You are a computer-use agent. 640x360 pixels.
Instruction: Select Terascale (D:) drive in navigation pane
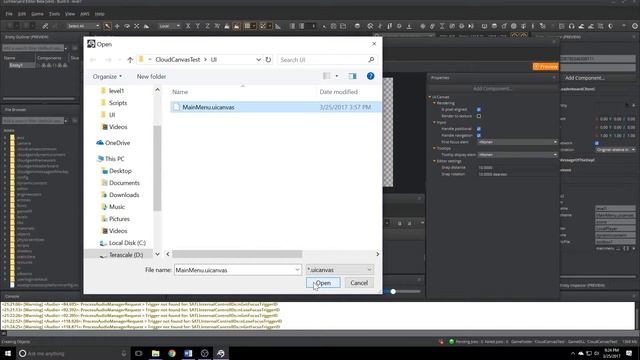point(126,255)
